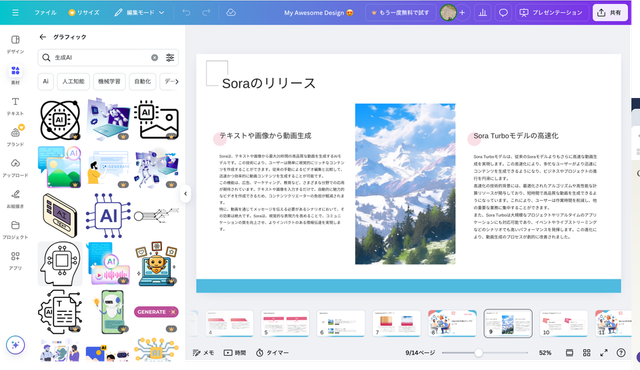640x370 pixels.
Task: Open the タイマー timer
Action: click(272, 352)
